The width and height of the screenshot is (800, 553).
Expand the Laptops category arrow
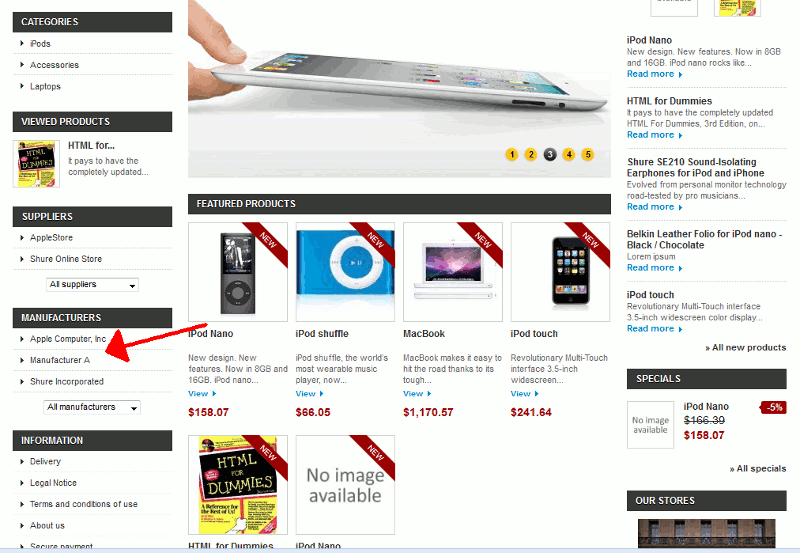pyautogui.click(x=22, y=86)
